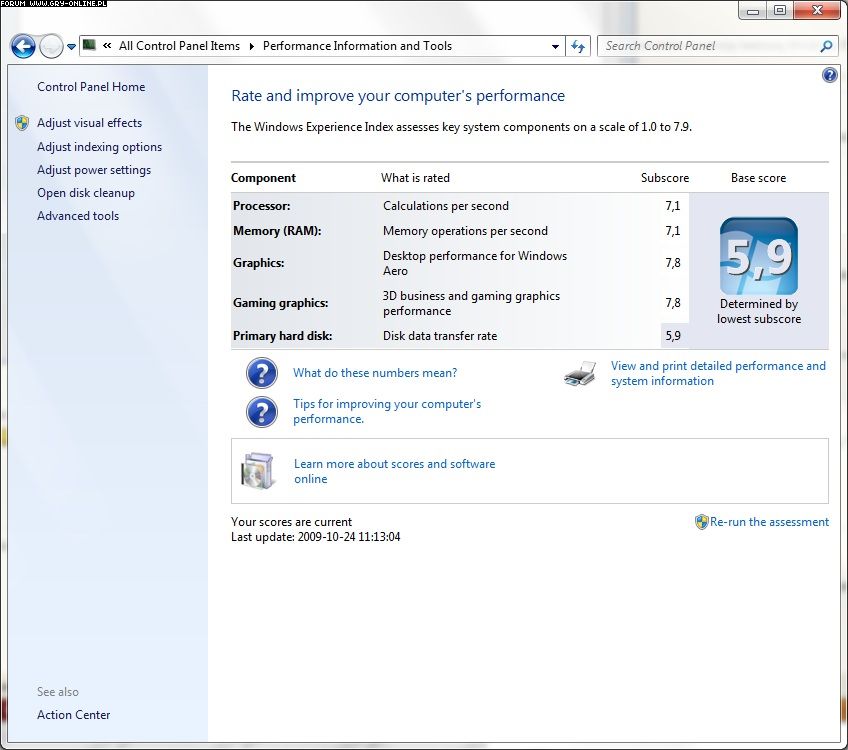
Task: Launch Open disk cleanup
Action: pos(86,193)
